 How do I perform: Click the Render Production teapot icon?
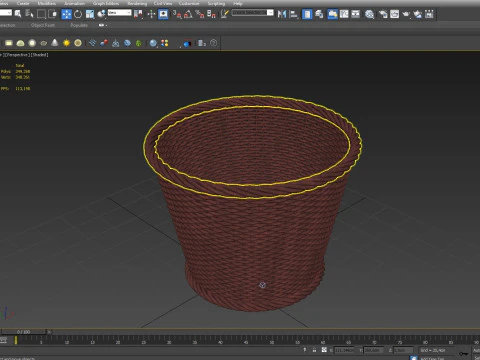406,14
